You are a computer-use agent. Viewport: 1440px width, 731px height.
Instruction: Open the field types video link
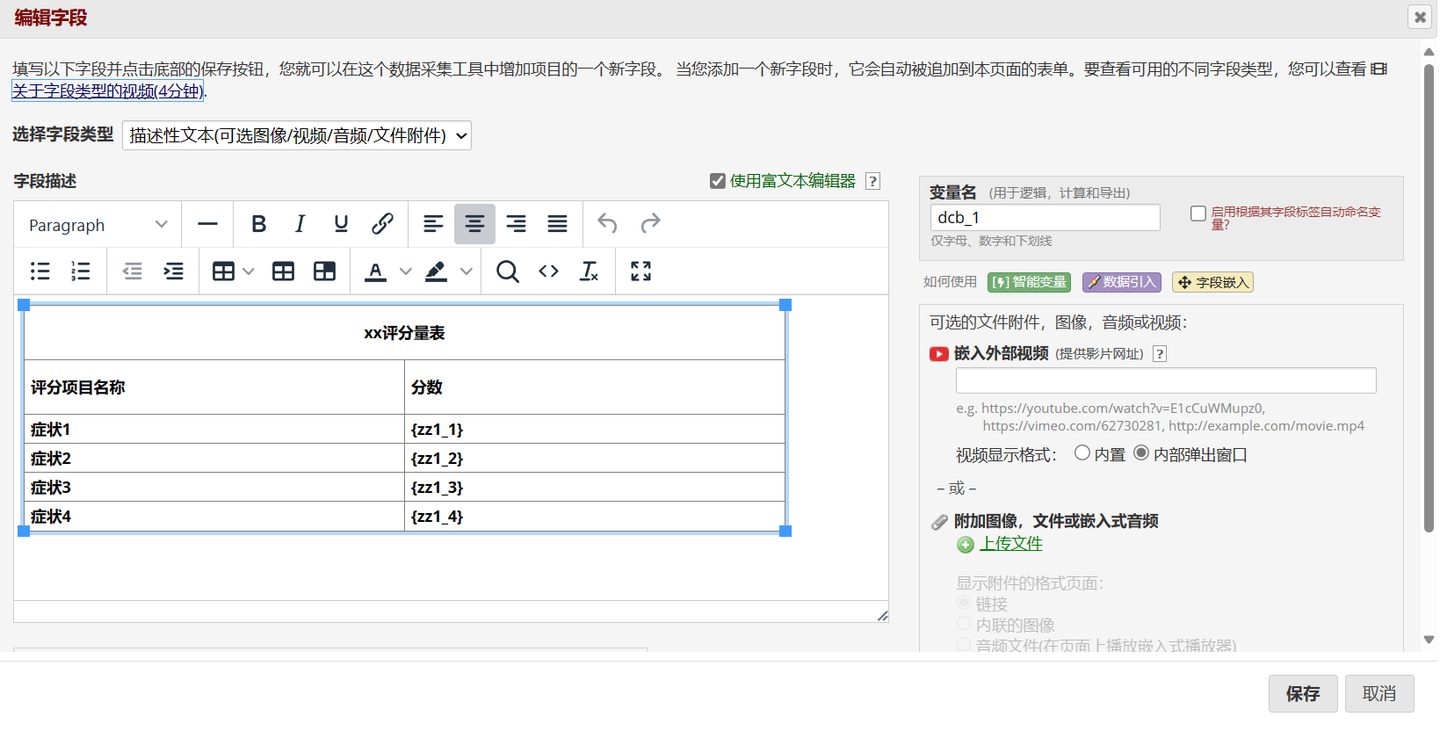[103, 90]
